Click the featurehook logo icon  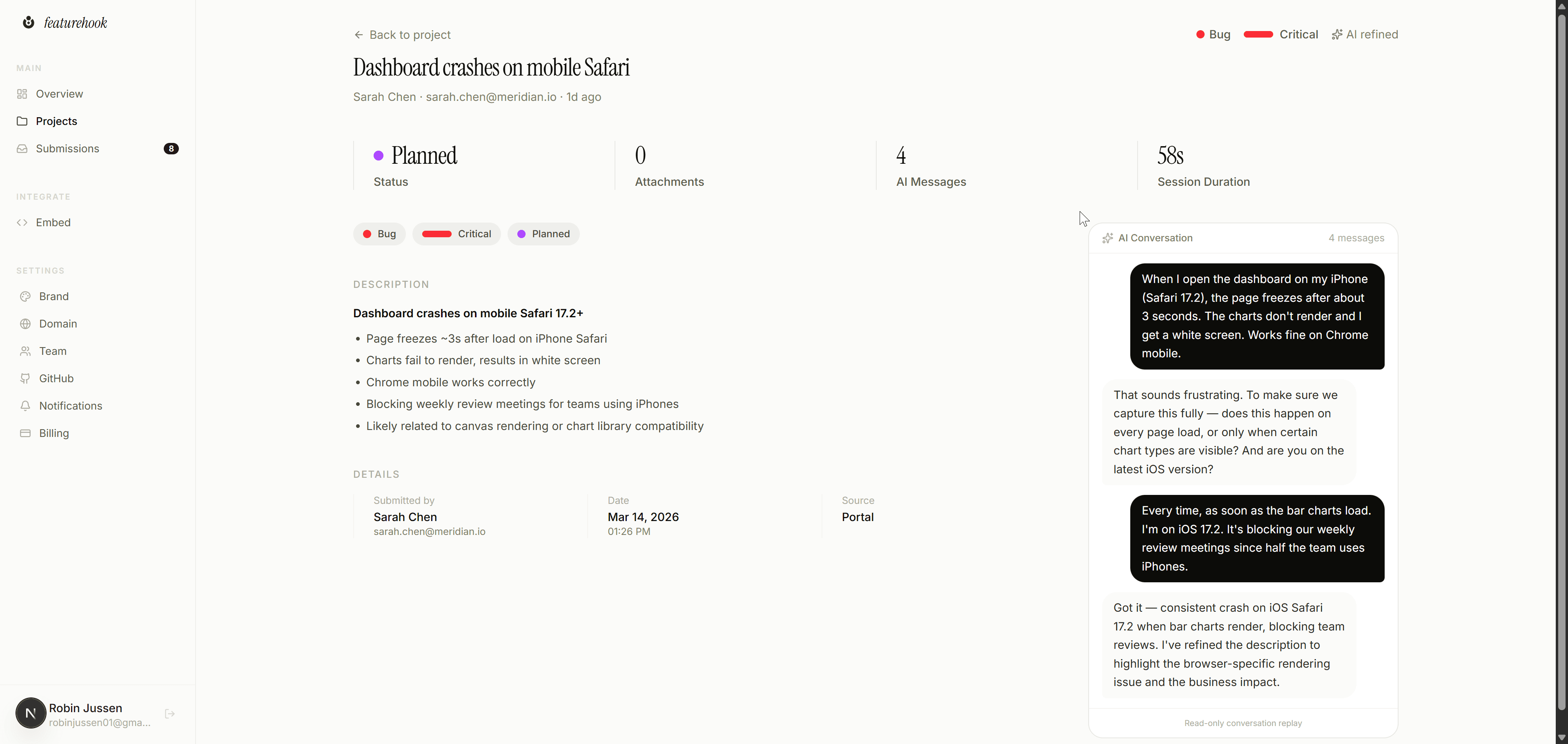click(29, 22)
